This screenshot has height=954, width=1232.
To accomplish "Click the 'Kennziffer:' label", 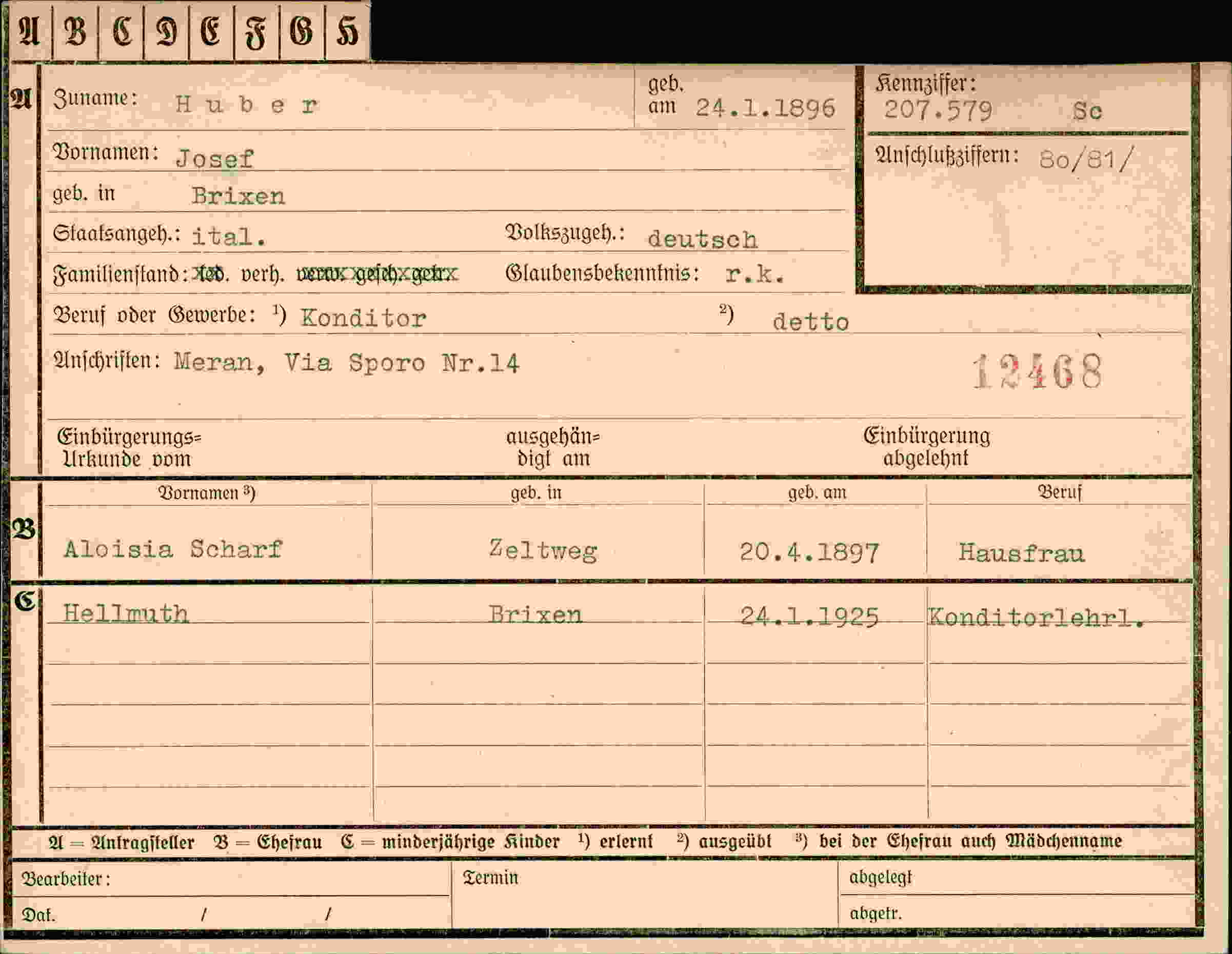I will (926, 84).
